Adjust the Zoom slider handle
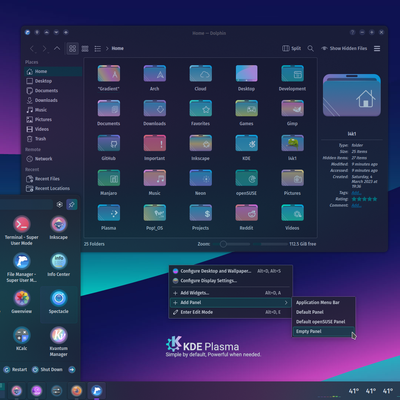 (223, 244)
